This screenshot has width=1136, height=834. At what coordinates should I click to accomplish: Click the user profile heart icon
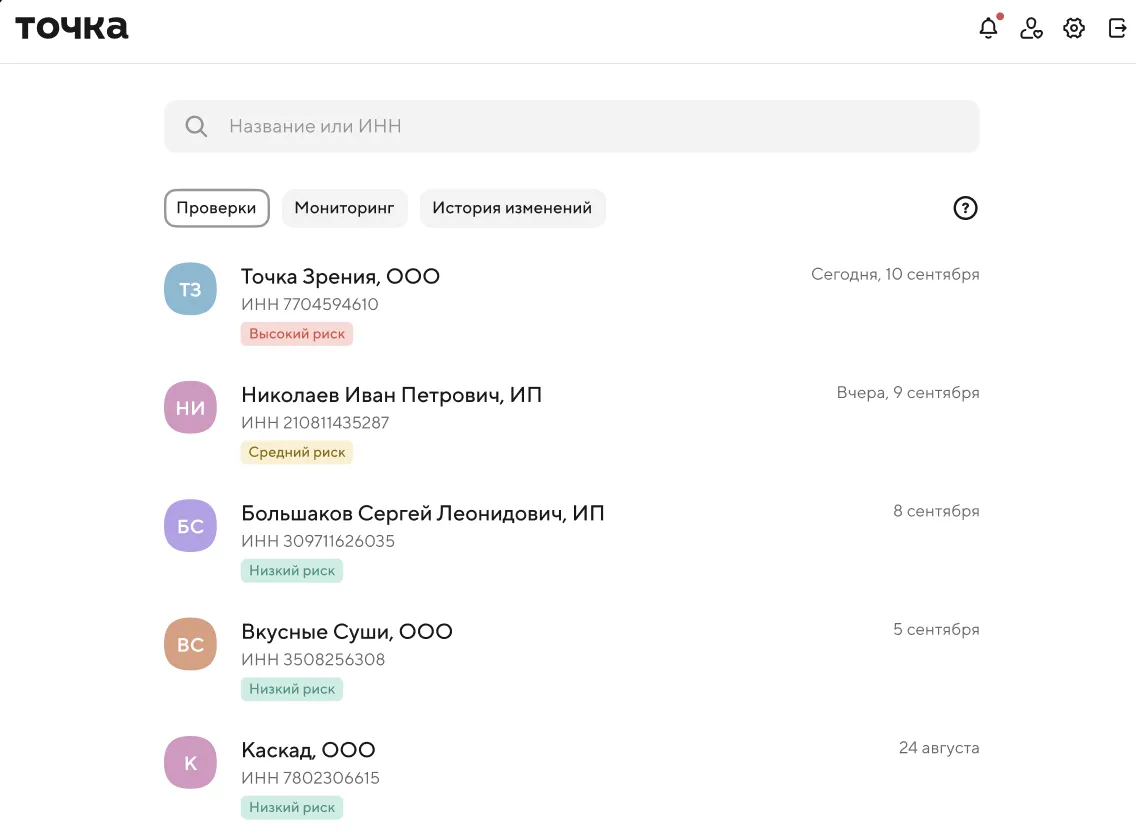tap(1031, 28)
